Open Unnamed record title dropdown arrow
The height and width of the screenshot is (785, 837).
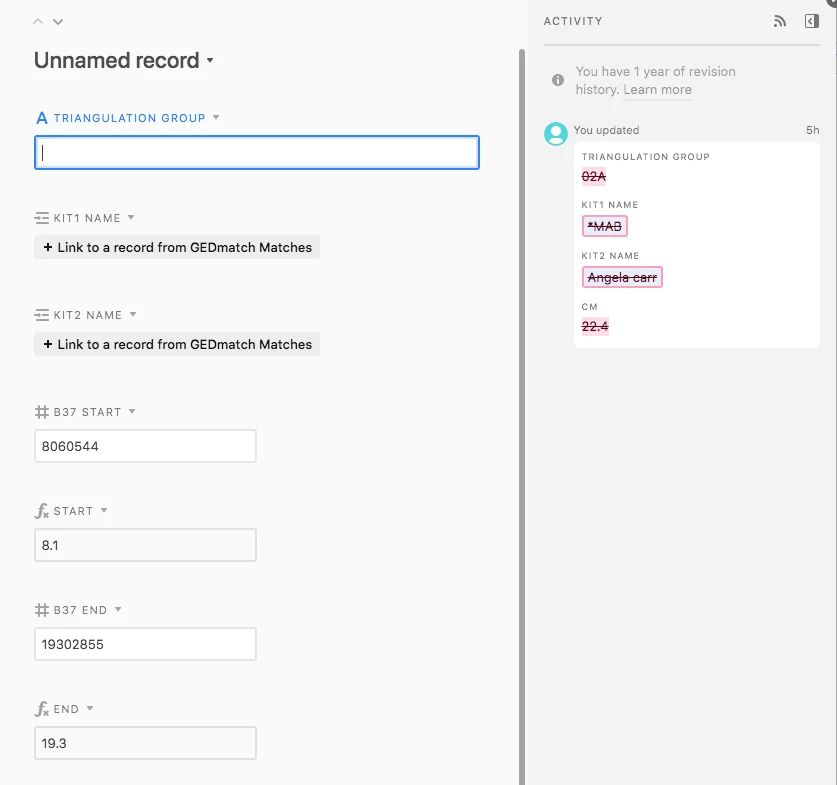(210, 60)
